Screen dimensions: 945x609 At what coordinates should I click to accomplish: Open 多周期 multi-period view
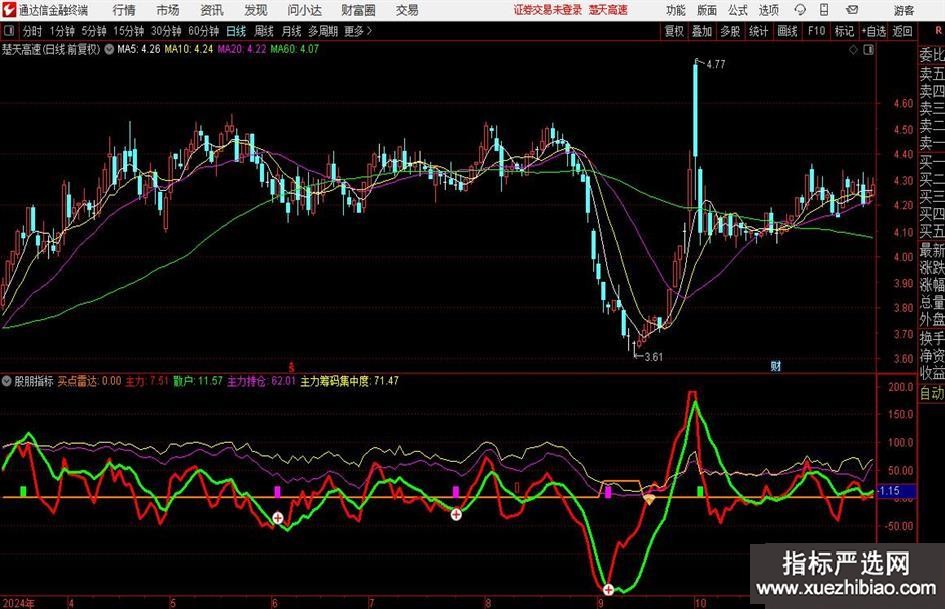click(x=323, y=31)
